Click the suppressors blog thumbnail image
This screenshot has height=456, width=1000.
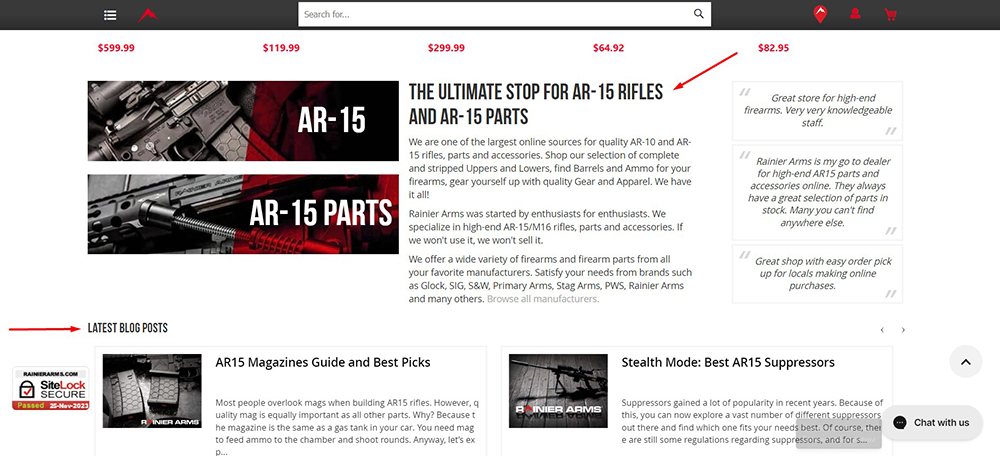pyautogui.click(x=558, y=391)
